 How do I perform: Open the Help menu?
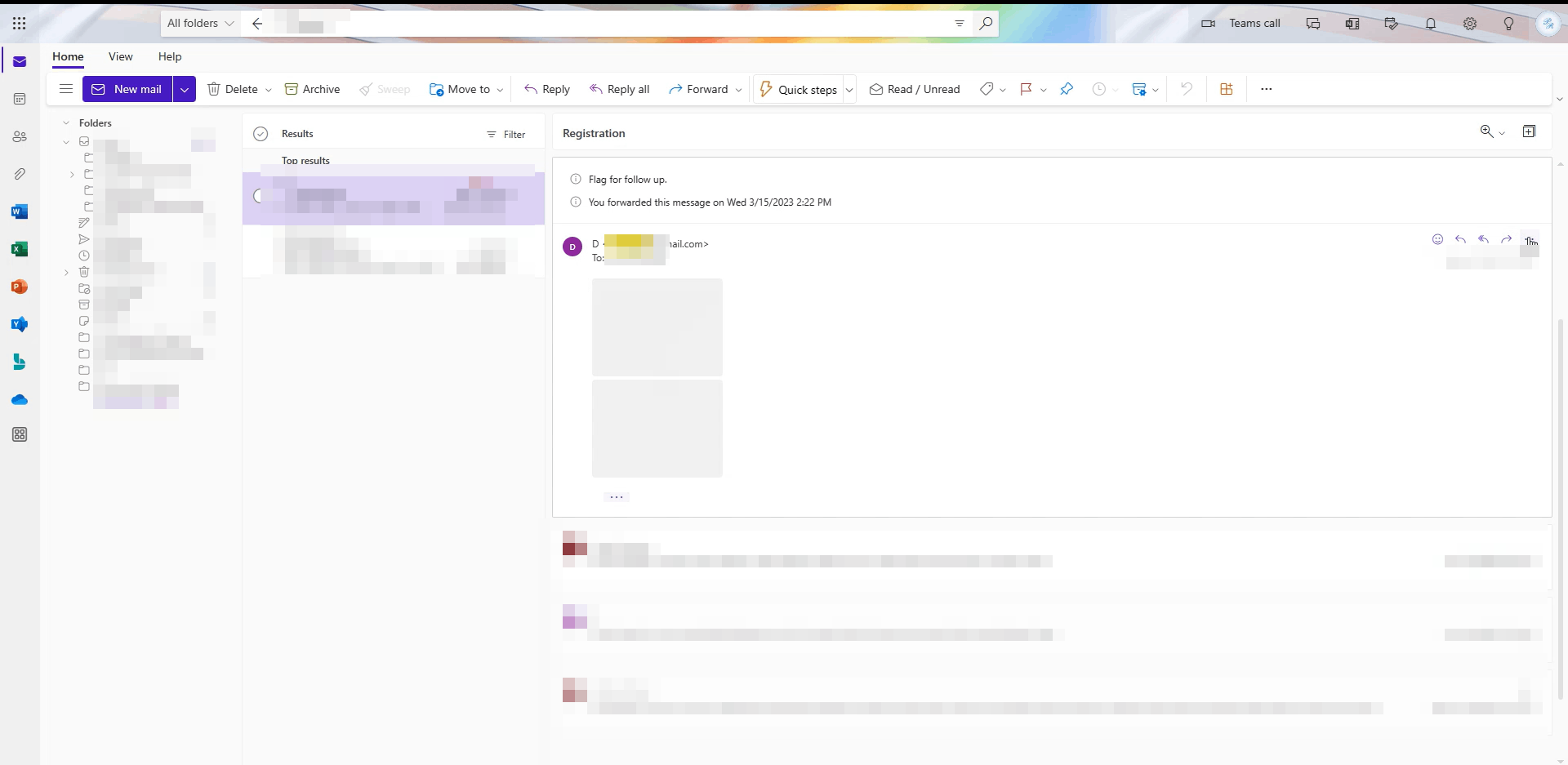170,56
